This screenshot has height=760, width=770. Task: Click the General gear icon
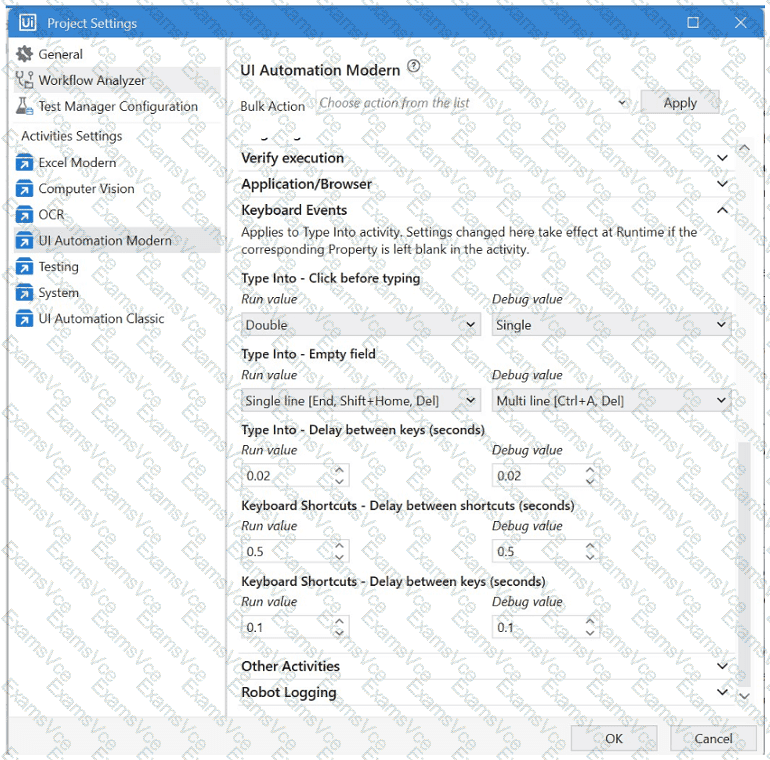point(24,54)
